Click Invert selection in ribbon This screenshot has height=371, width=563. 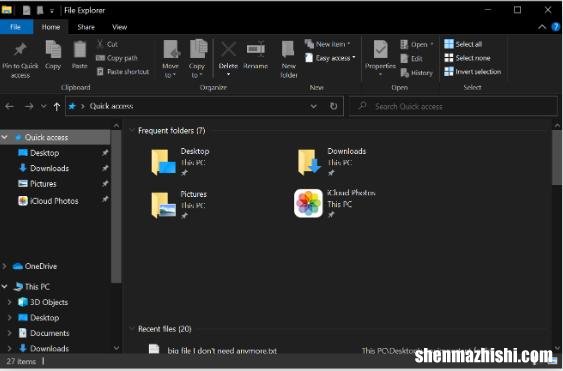click(473, 72)
